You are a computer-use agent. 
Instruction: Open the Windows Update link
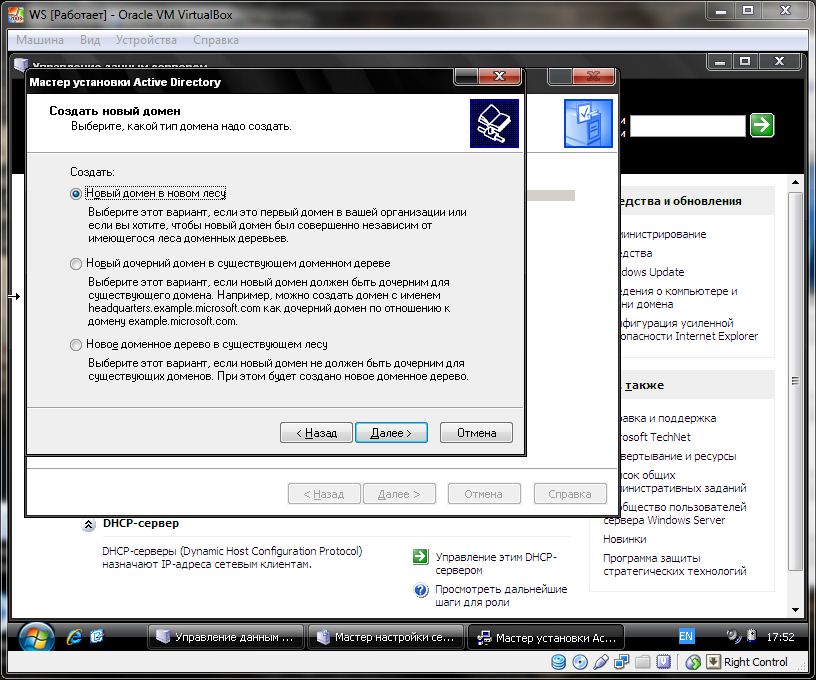(x=653, y=272)
